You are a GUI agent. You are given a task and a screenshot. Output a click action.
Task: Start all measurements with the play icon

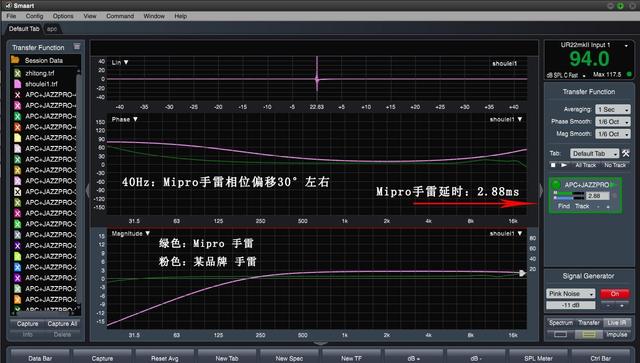[x=564, y=165]
